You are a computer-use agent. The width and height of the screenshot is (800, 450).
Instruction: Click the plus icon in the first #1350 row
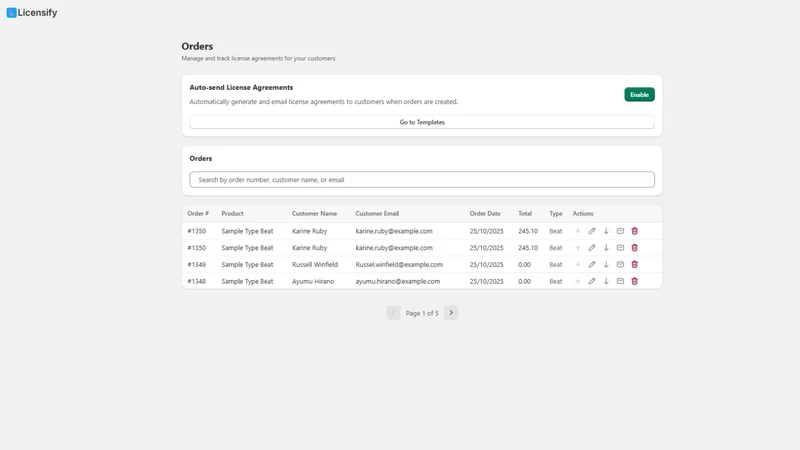pos(578,231)
